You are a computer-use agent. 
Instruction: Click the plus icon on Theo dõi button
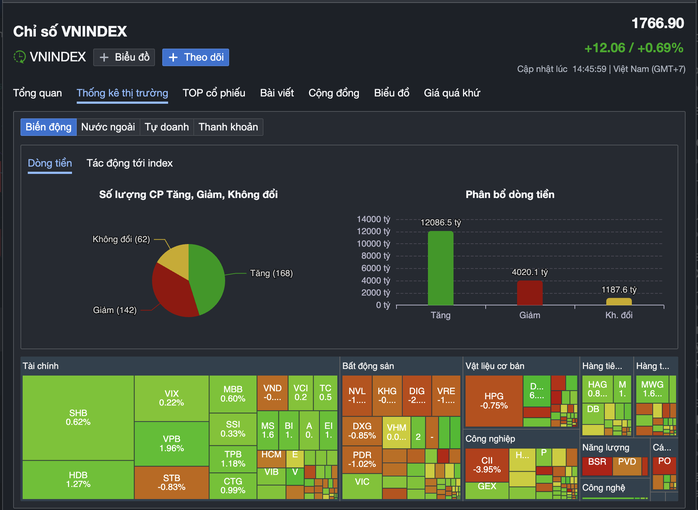tap(173, 58)
